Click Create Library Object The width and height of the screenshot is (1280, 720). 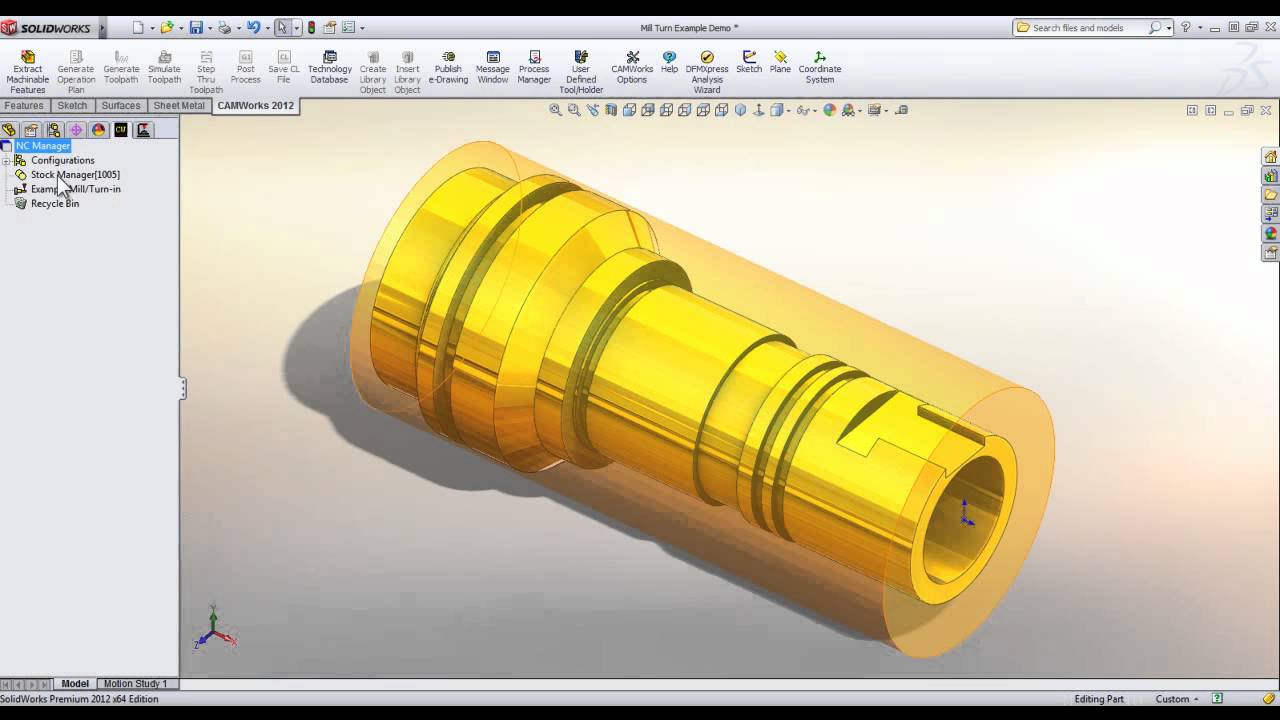click(x=373, y=72)
